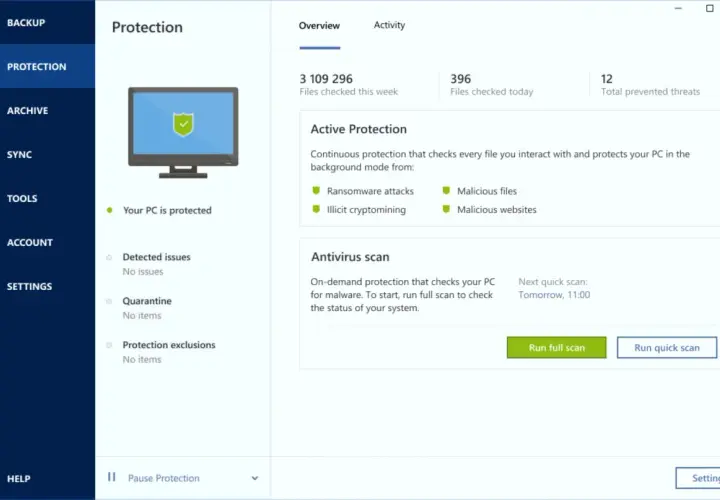Minimize the window
Image resolution: width=720 pixels, height=500 pixels.
(678, 8)
